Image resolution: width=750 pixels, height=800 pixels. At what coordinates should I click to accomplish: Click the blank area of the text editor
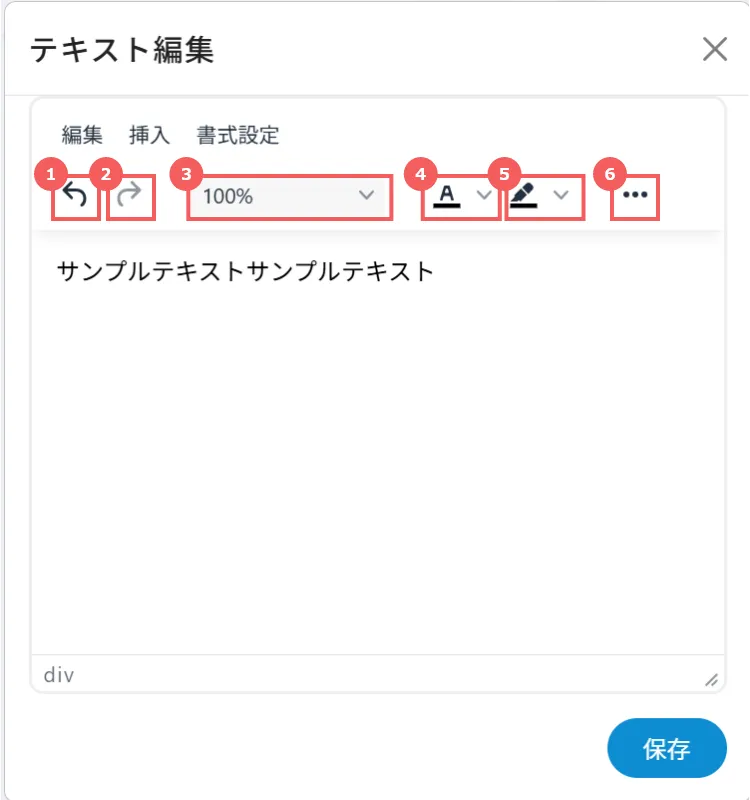tap(376, 470)
